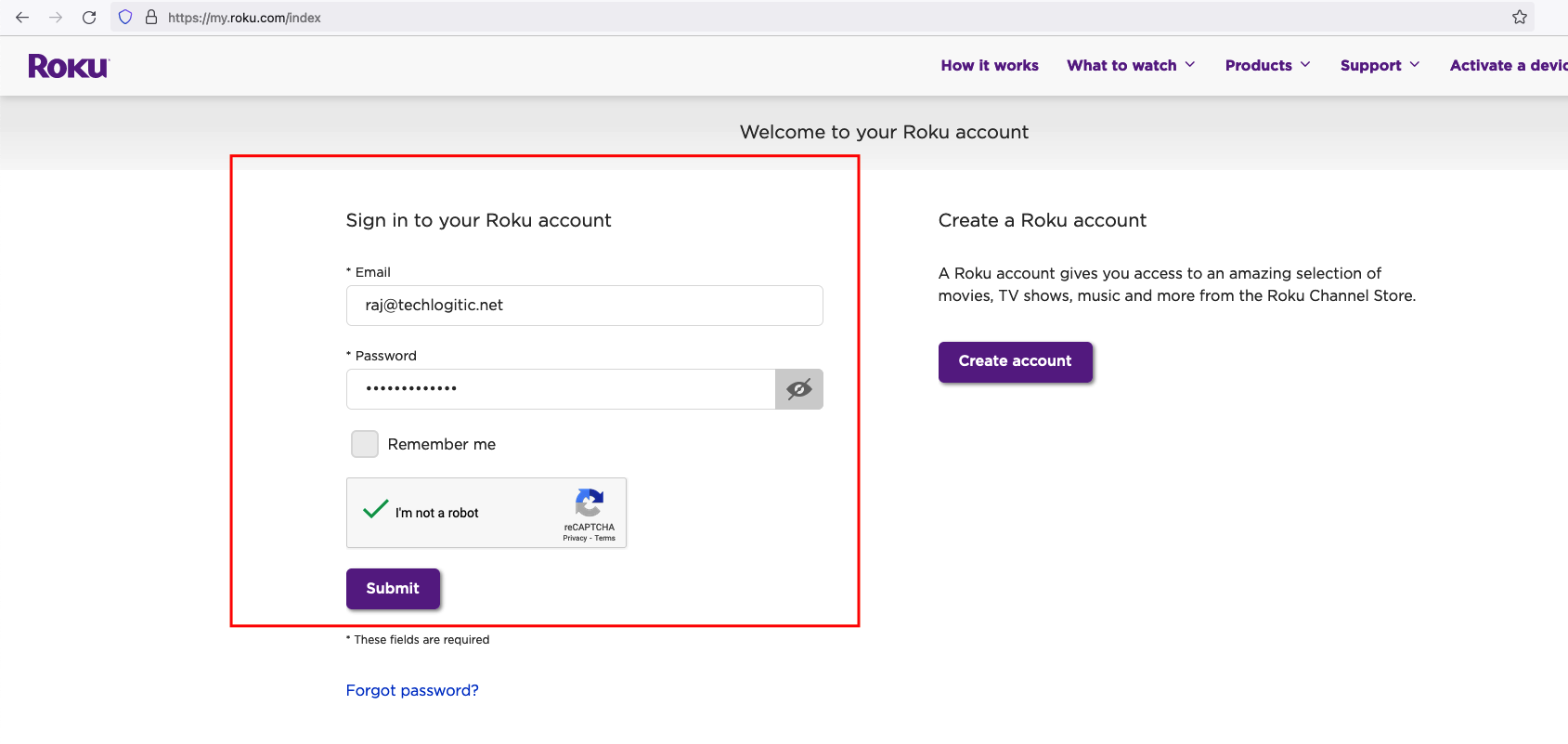Expand the Support dropdown menu
This screenshot has width=1568, height=744.
click(1380, 65)
